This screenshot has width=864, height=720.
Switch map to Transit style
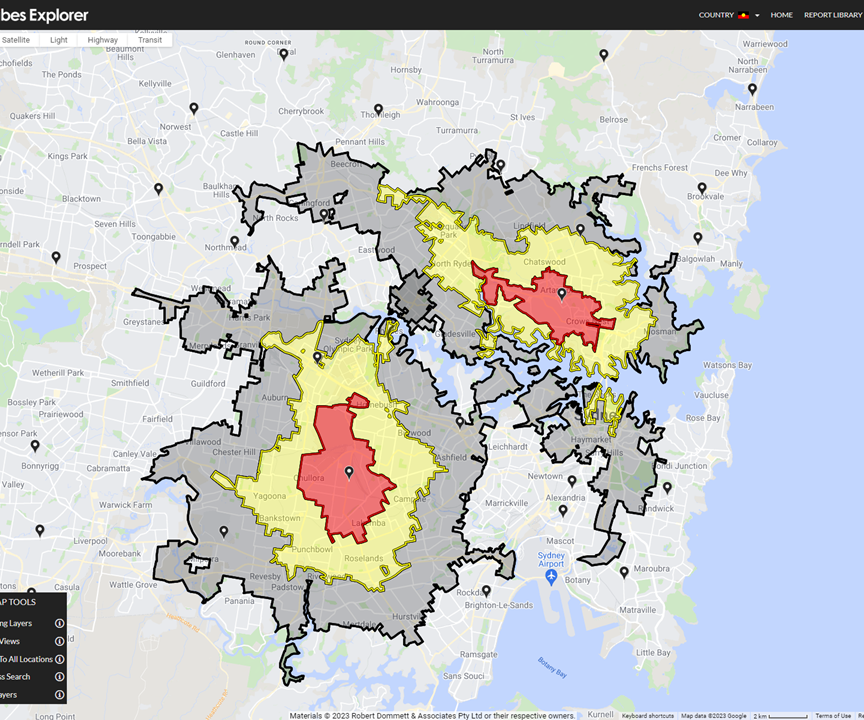click(x=150, y=40)
